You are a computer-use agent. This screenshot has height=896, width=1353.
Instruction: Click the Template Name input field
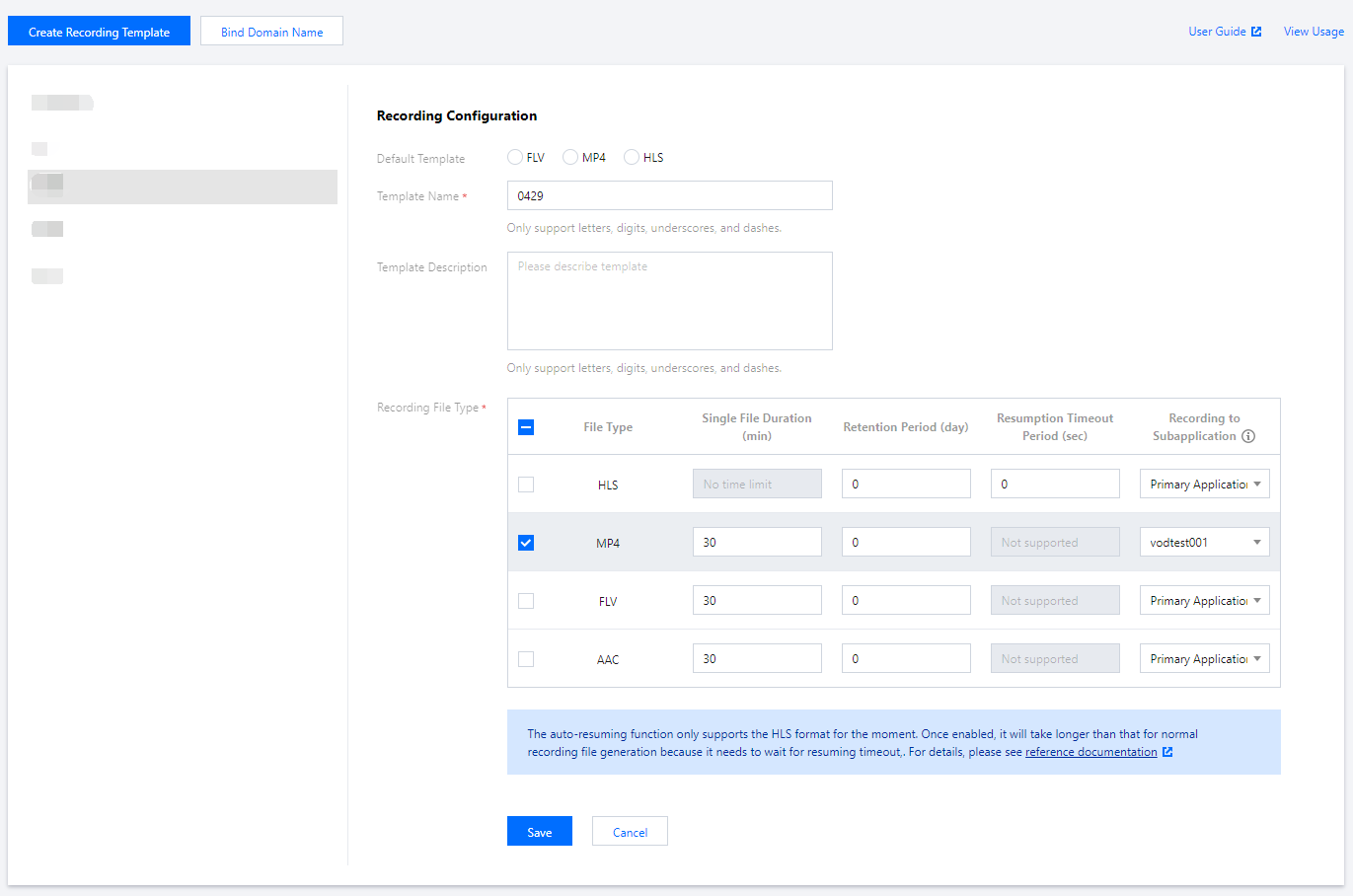670,195
